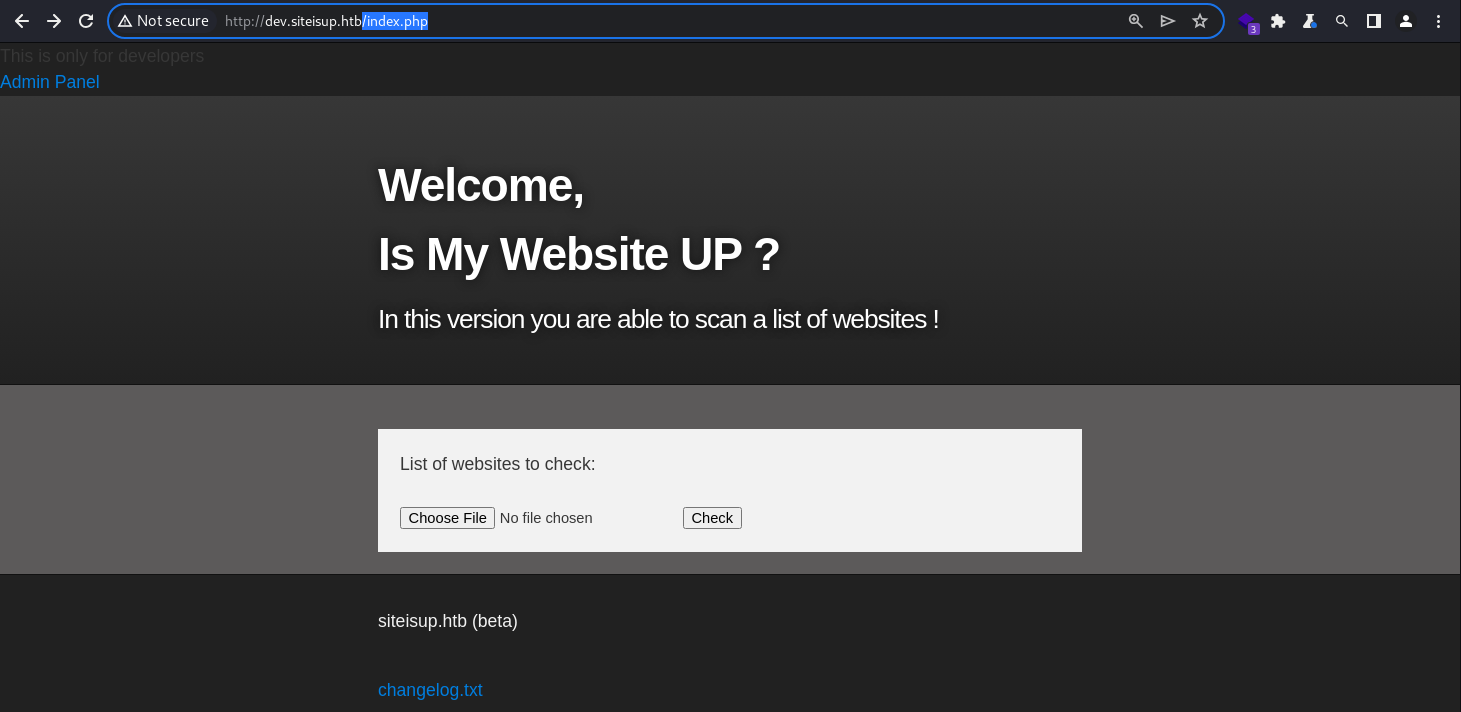The width and height of the screenshot is (1461, 712).
Task: Select the 'Welcome,' heading
Action: 481,185
